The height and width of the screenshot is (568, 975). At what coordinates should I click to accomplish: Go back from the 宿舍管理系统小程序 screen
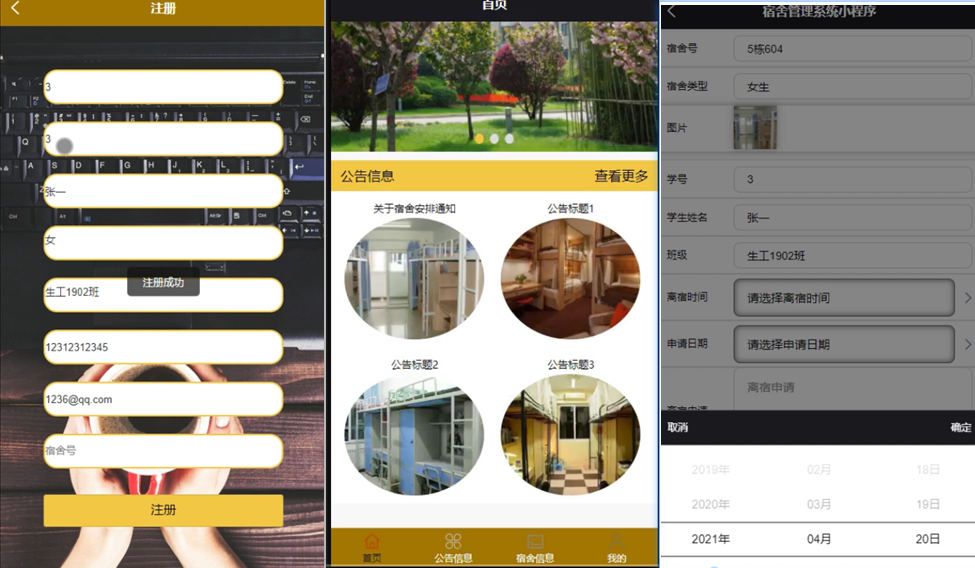tap(672, 11)
